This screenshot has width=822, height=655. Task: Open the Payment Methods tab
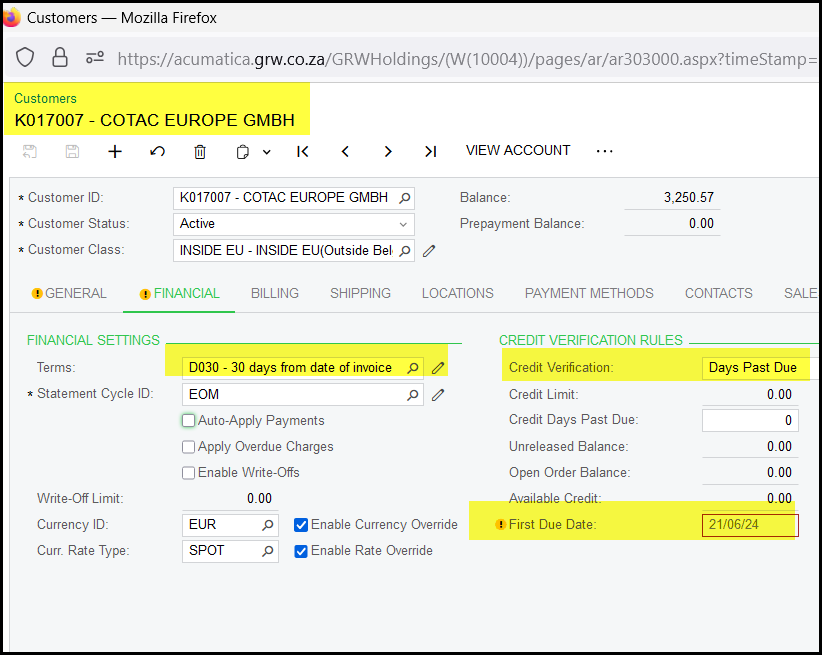click(589, 293)
